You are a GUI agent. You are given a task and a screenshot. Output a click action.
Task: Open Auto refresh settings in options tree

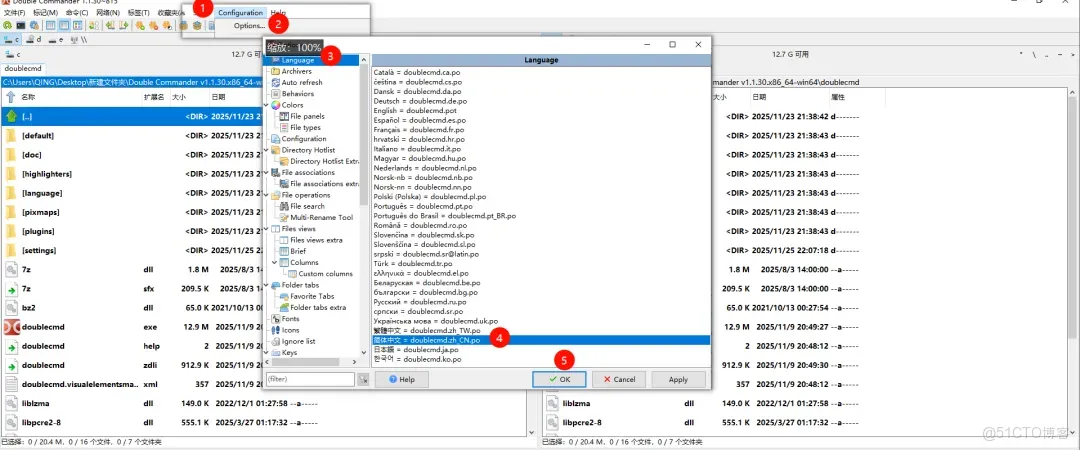pyautogui.click(x=301, y=83)
